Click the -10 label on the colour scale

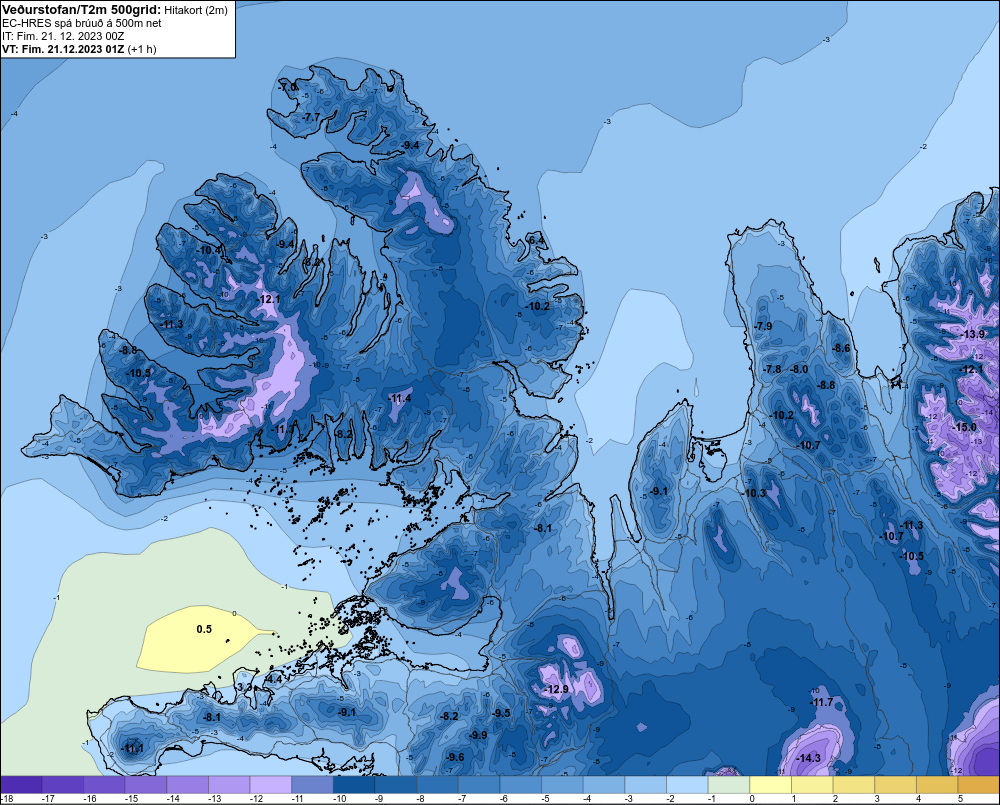(339, 799)
